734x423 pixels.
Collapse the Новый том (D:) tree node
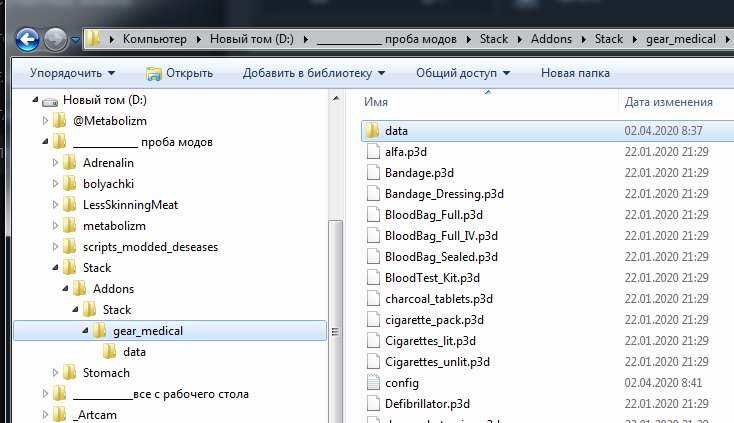click(x=35, y=99)
